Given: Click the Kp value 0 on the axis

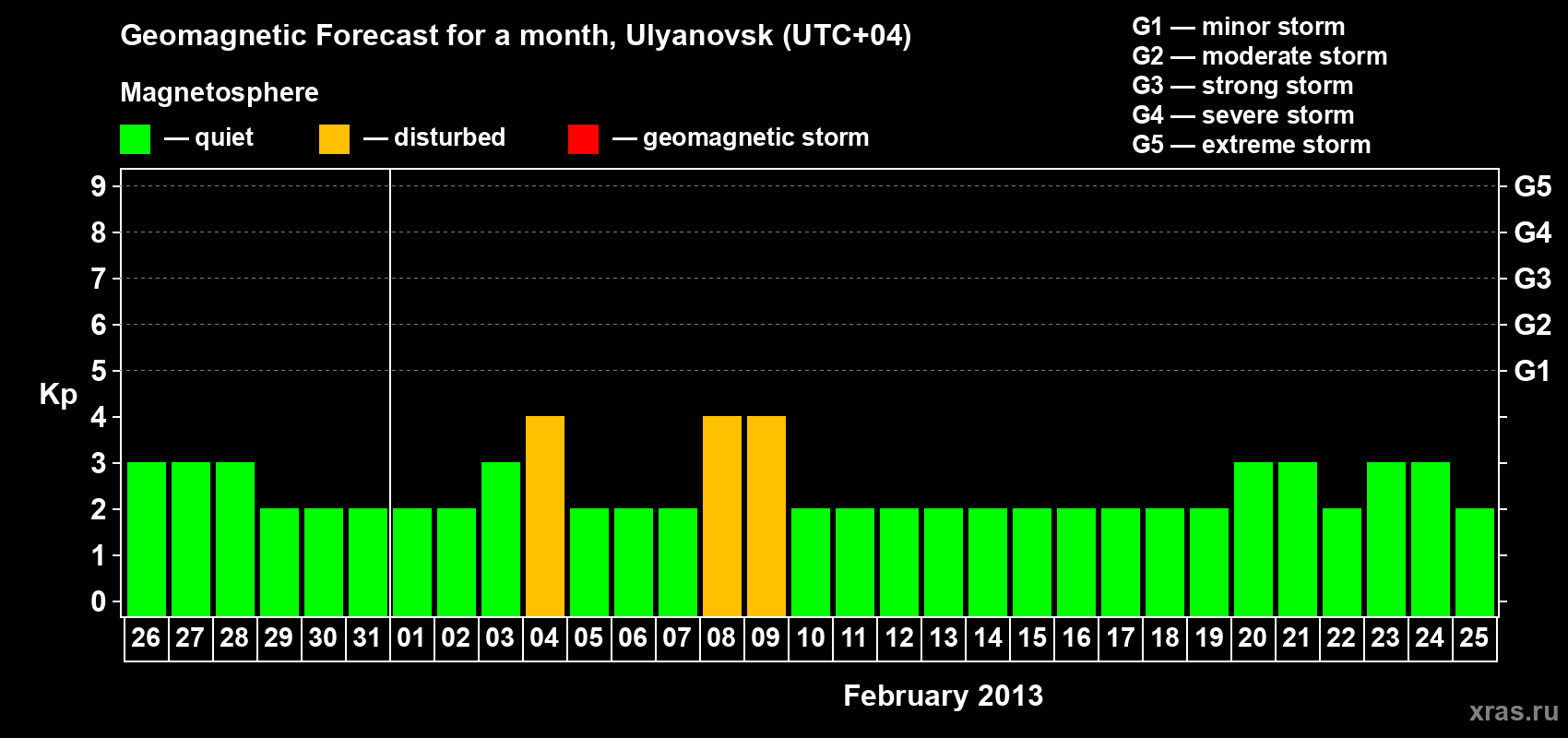Looking at the screenshot, I should 99,601.
